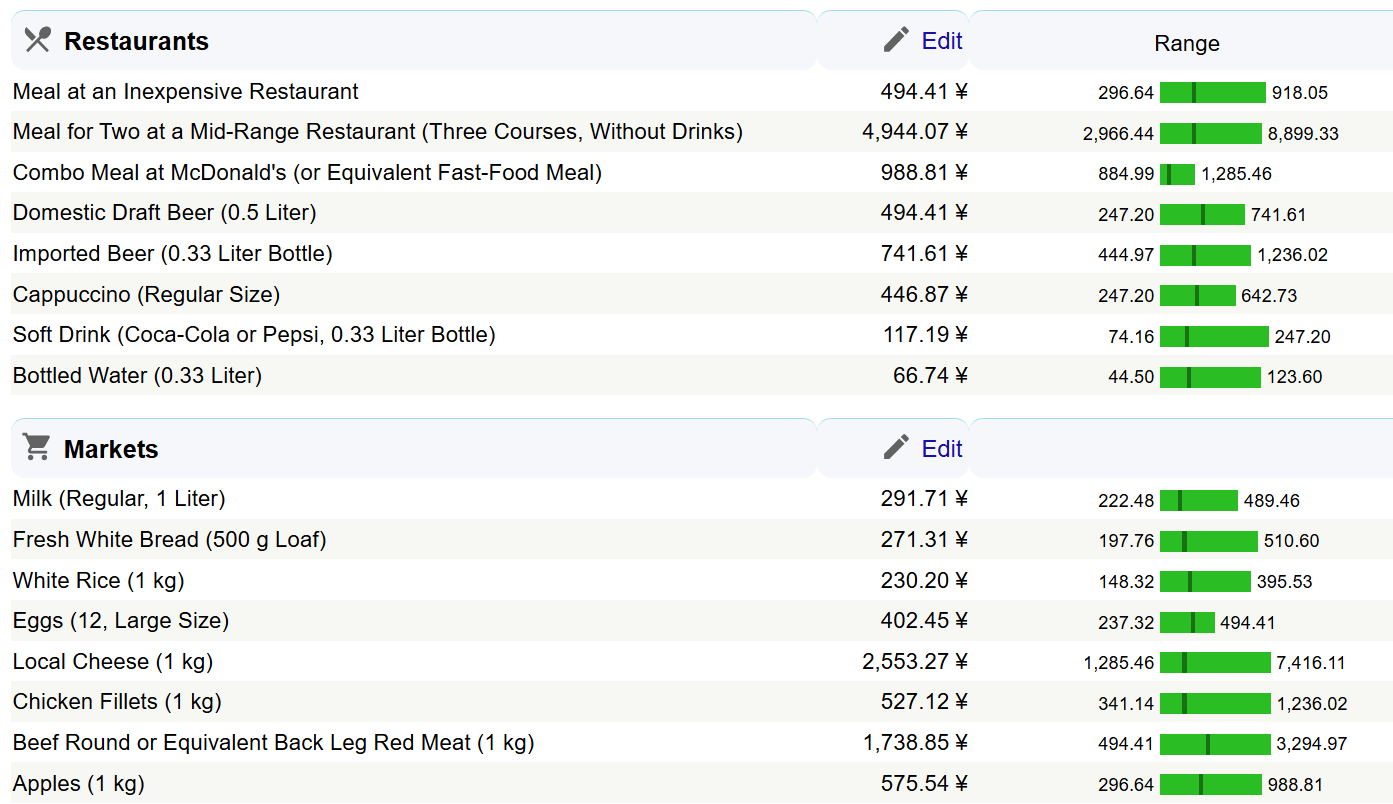The height and width of the screenshot is (804, 1393).
Task: Click the Apples (1 kg) row label
Action: (78, 784)
